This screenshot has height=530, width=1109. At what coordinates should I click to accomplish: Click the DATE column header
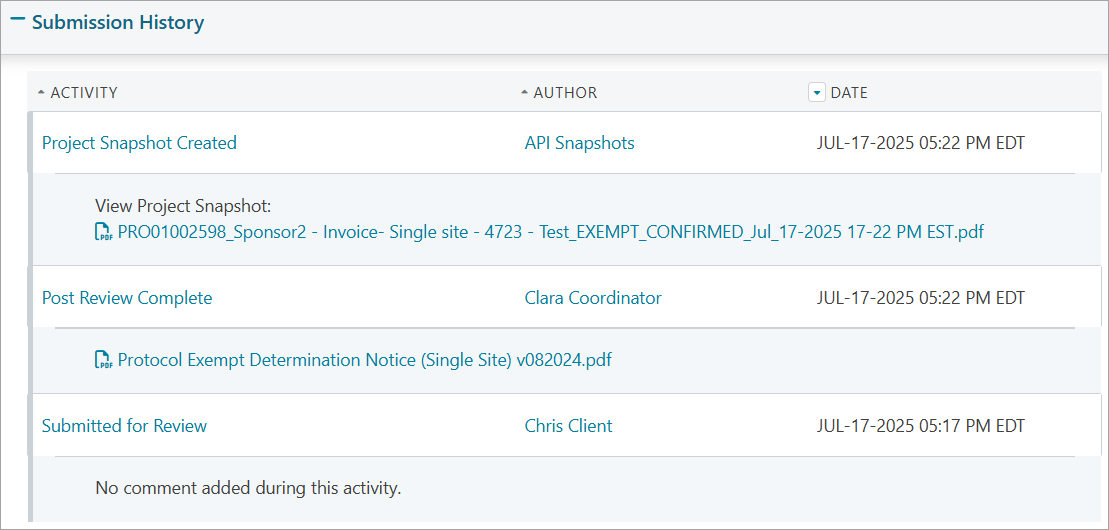tap(849, 93)
